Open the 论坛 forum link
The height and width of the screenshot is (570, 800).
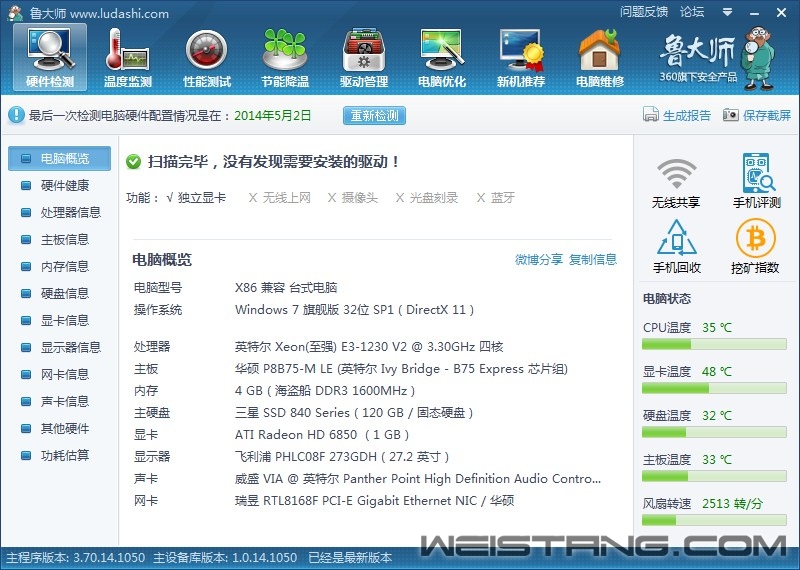tap(692, 11)
